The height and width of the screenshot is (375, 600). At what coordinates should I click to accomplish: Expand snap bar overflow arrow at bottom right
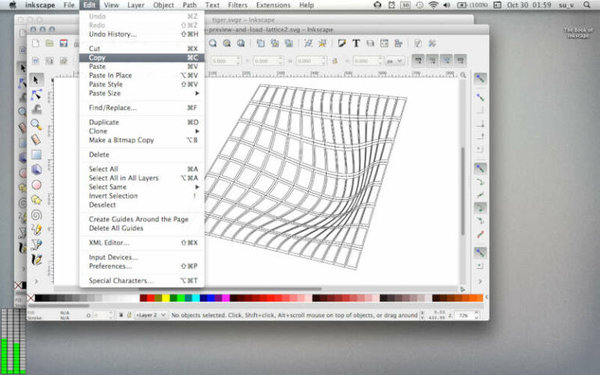pyautogui.click(x=480, y=281)
